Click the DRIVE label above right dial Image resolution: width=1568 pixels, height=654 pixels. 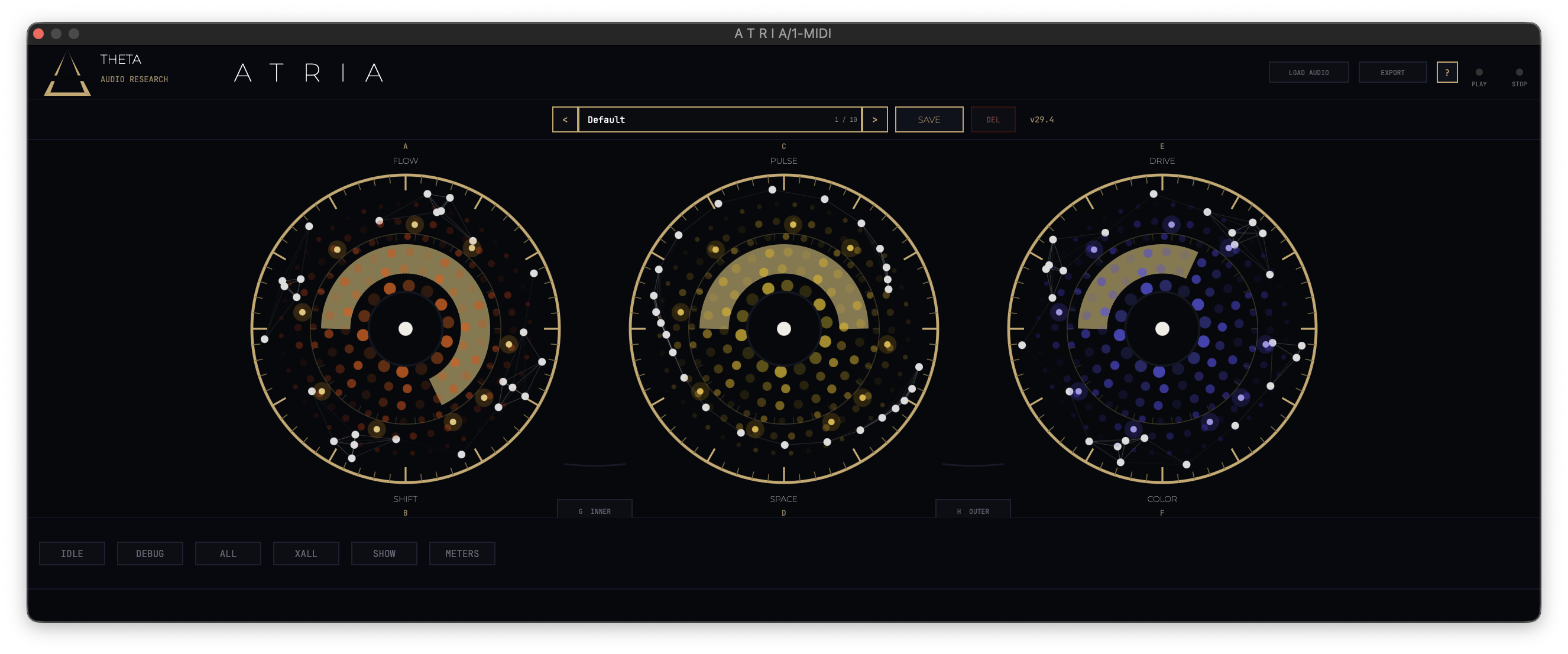tap(1162, 161)
